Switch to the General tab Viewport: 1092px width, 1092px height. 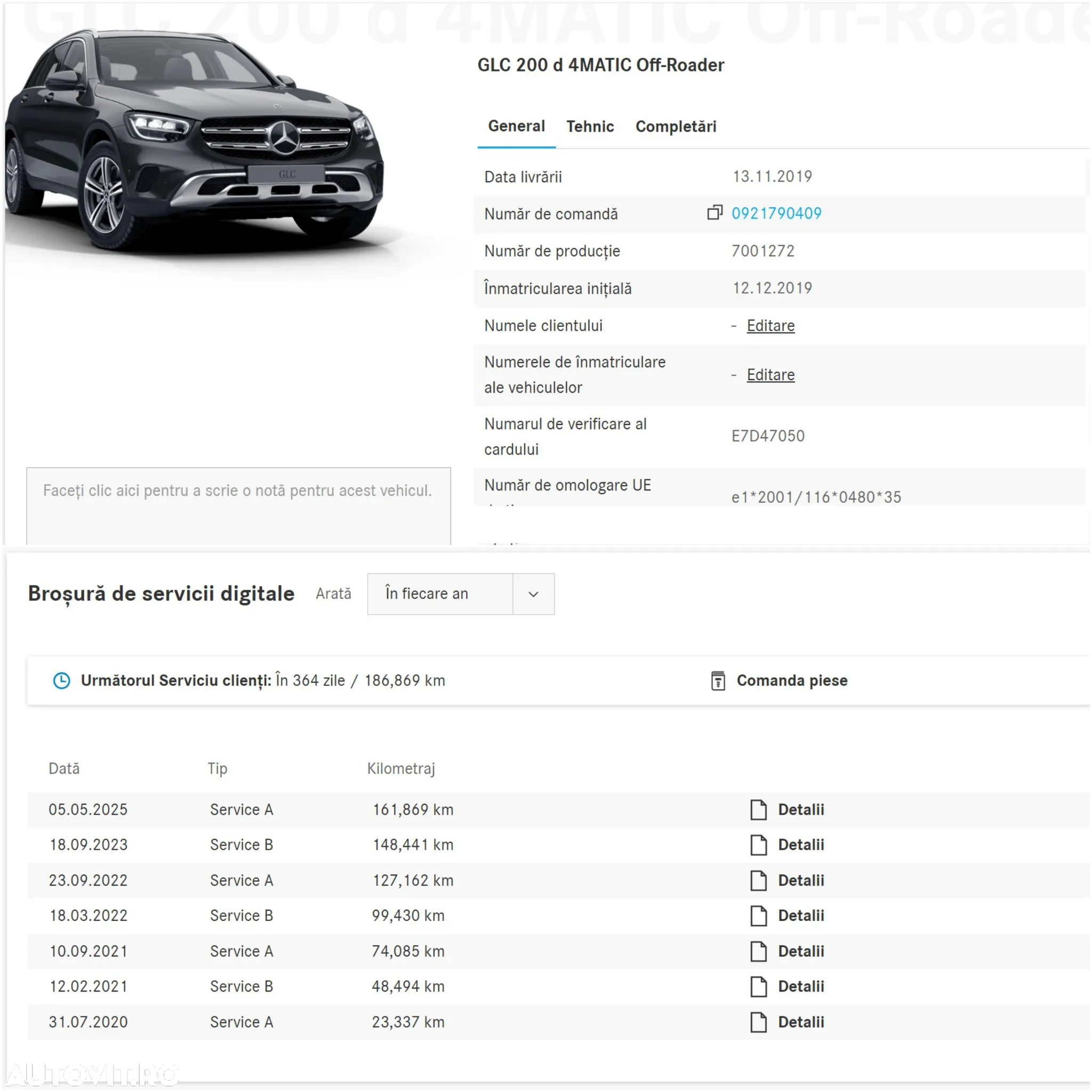tap(517, 126)
